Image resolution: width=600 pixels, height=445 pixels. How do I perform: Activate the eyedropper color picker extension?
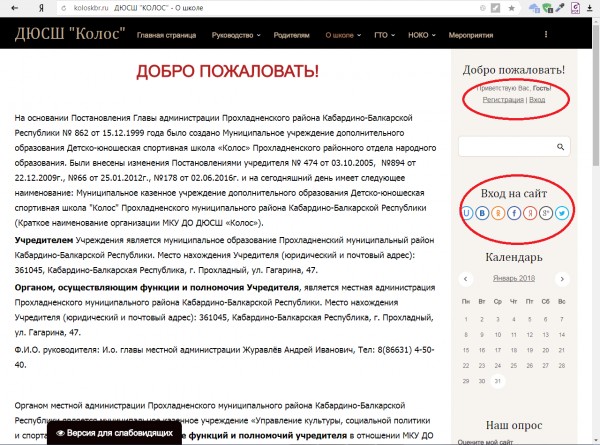click(560, 8)
